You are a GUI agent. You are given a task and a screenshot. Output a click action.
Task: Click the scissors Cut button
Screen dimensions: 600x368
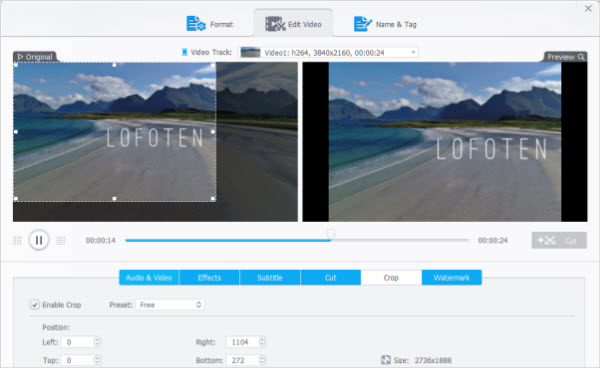(559, 241)
